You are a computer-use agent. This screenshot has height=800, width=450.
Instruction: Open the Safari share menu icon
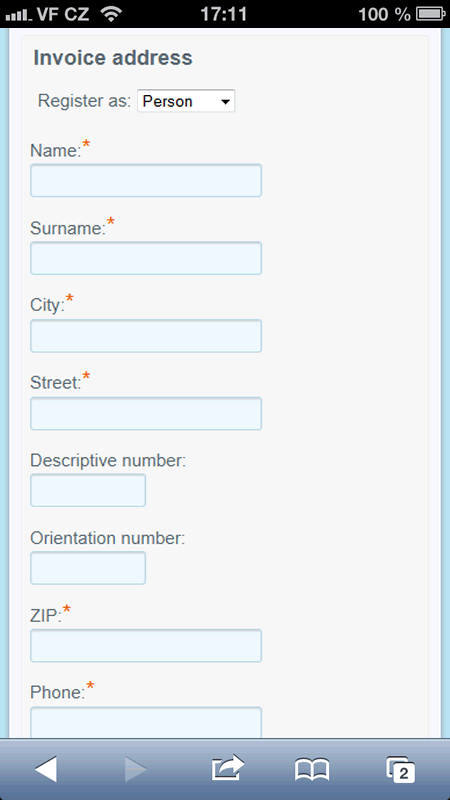[x=228, y=768]
